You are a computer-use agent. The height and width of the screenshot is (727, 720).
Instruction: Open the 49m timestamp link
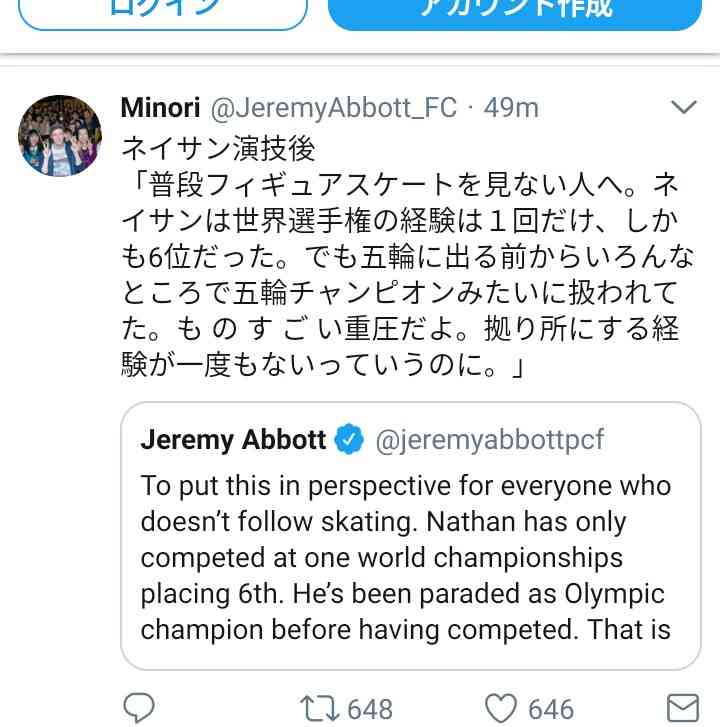[x=511, y=108]
